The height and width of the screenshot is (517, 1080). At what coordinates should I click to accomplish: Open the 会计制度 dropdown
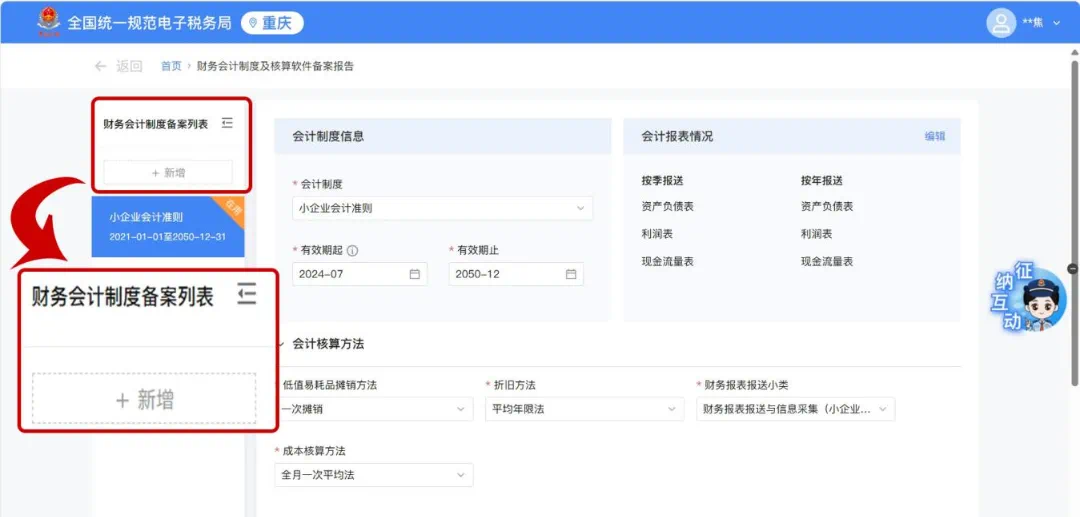coord(442,208)
